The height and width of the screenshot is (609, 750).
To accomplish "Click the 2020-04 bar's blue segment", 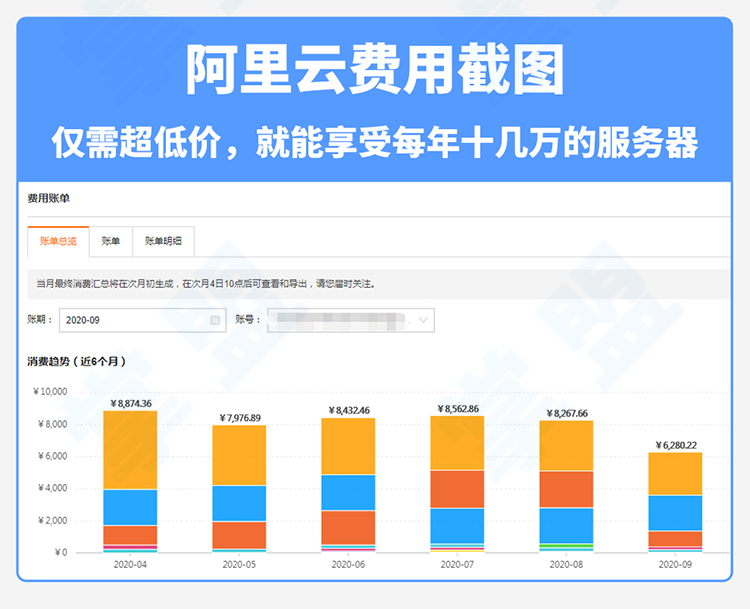I will click(130, 508).
